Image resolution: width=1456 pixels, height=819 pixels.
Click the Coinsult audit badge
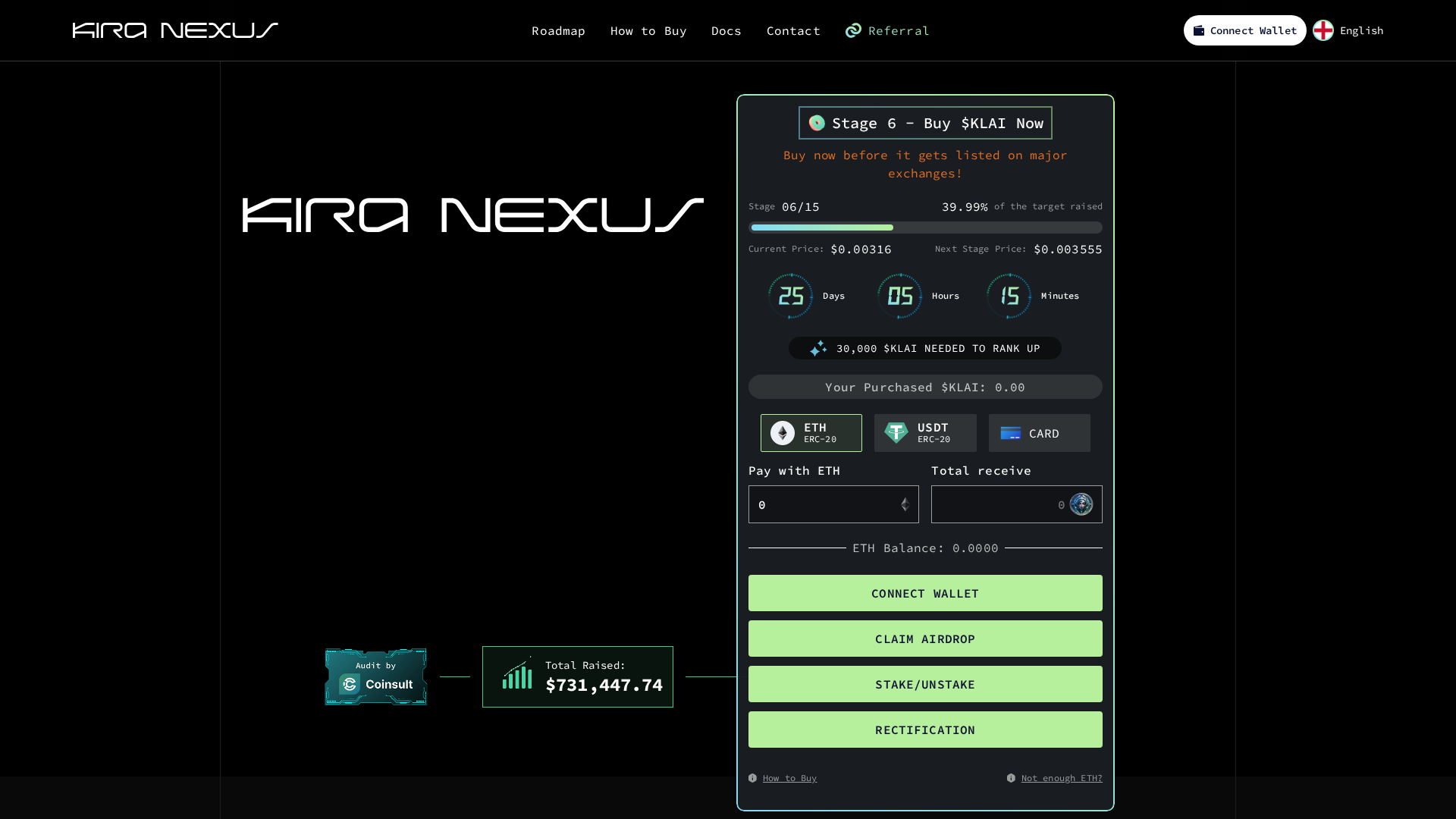[376, 676]
